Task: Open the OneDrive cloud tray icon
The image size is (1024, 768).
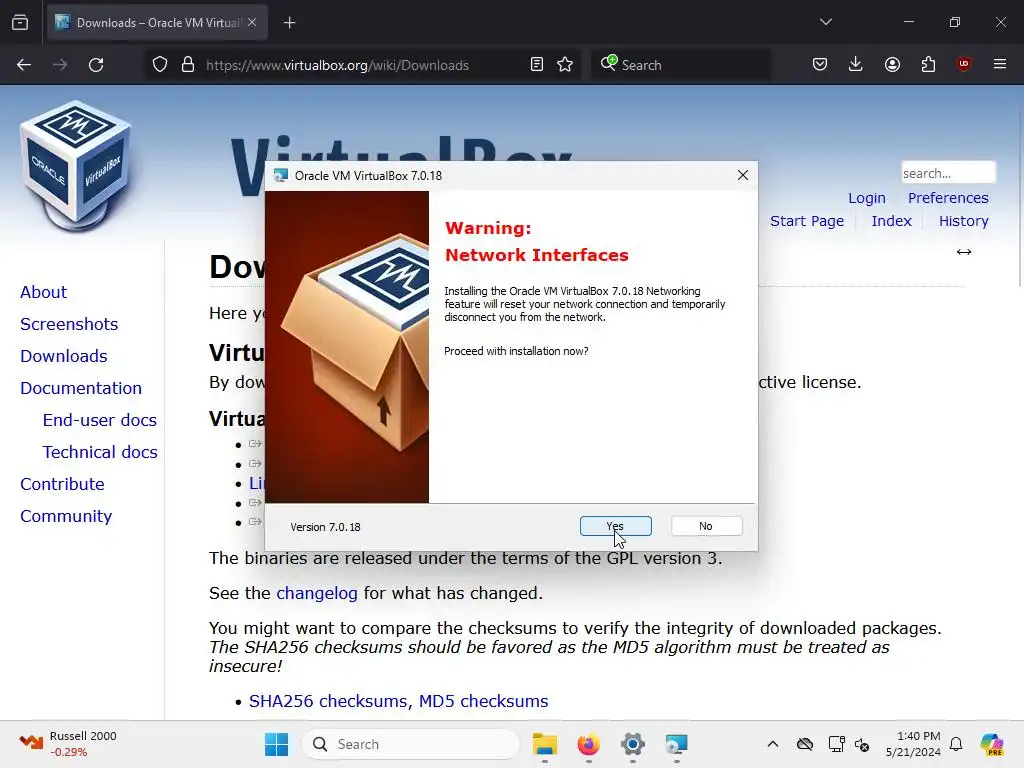Action: point(805,744)
